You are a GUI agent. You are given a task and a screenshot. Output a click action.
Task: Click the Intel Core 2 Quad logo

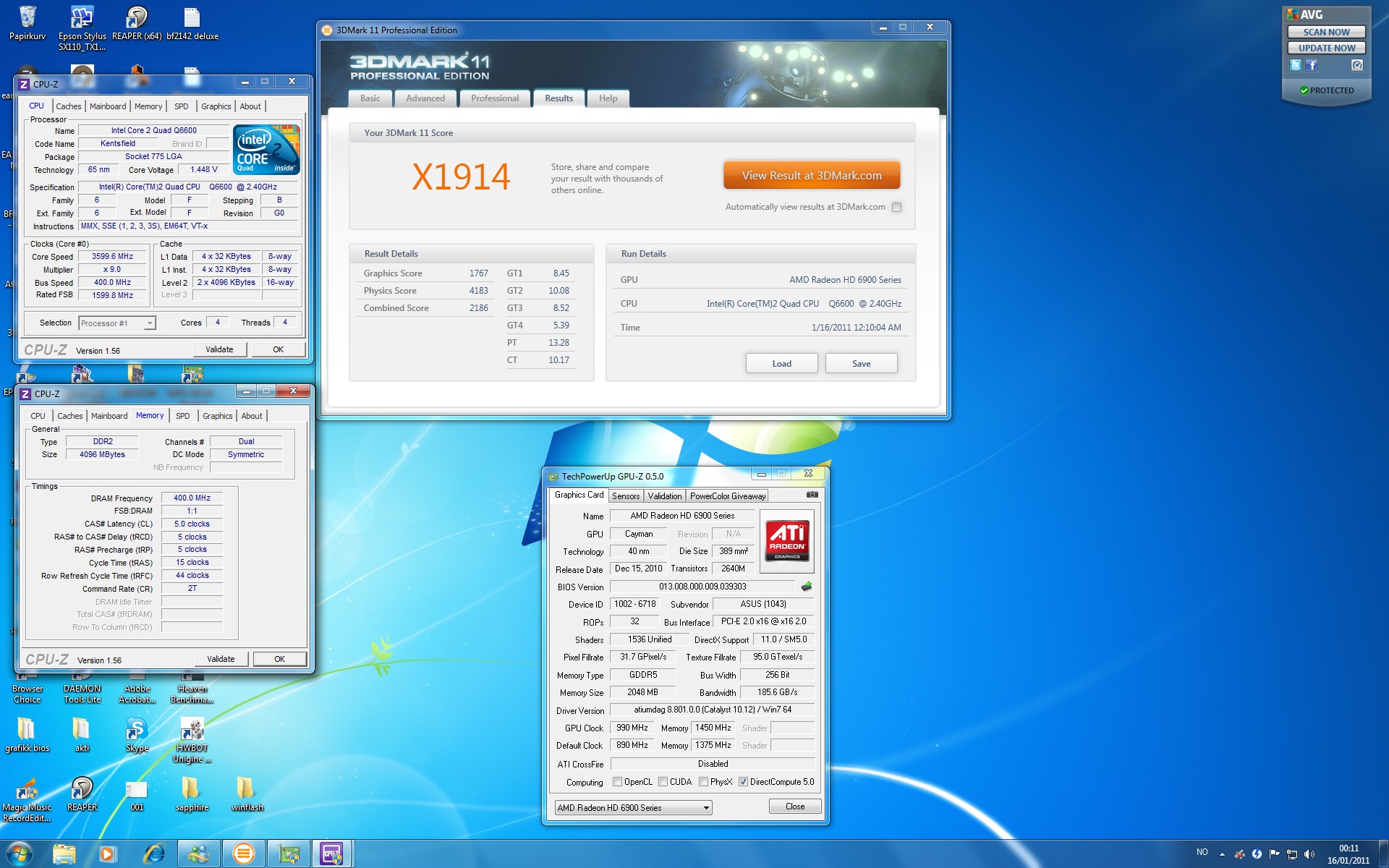tap(267, 150)
